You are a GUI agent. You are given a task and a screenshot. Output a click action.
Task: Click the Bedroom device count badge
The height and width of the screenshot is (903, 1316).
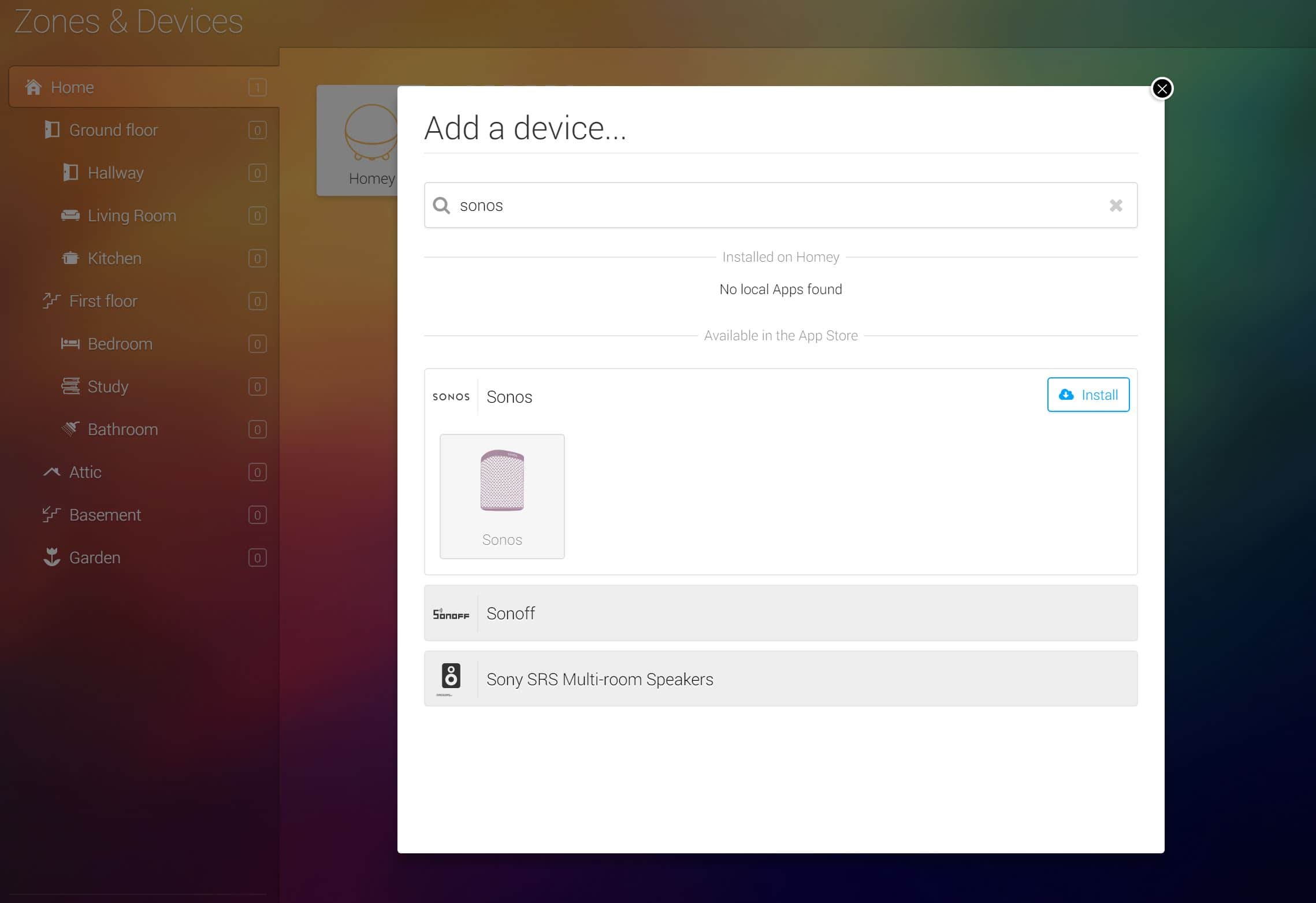[x=258, y=344]
